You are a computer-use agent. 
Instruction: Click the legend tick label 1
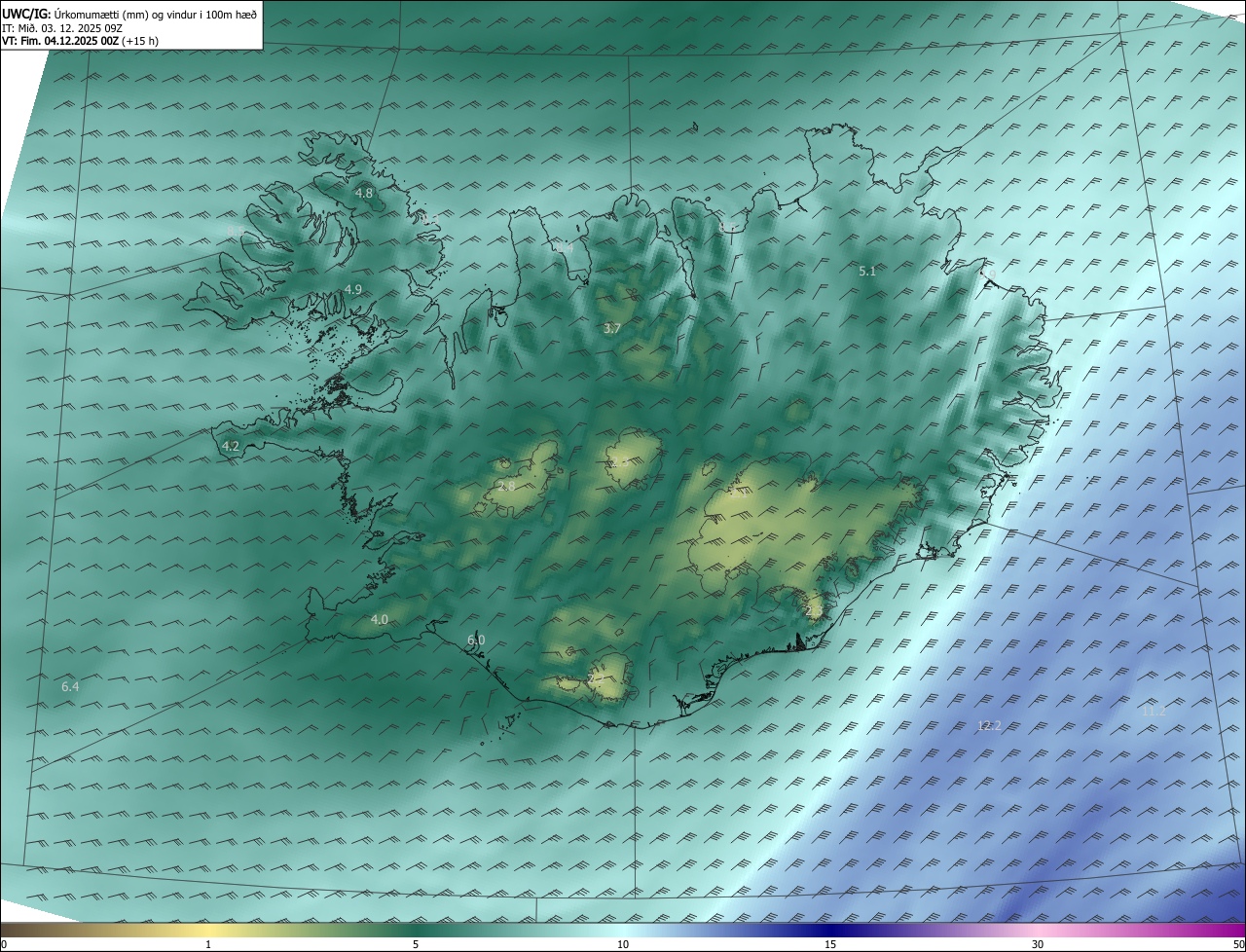point(208,944)
